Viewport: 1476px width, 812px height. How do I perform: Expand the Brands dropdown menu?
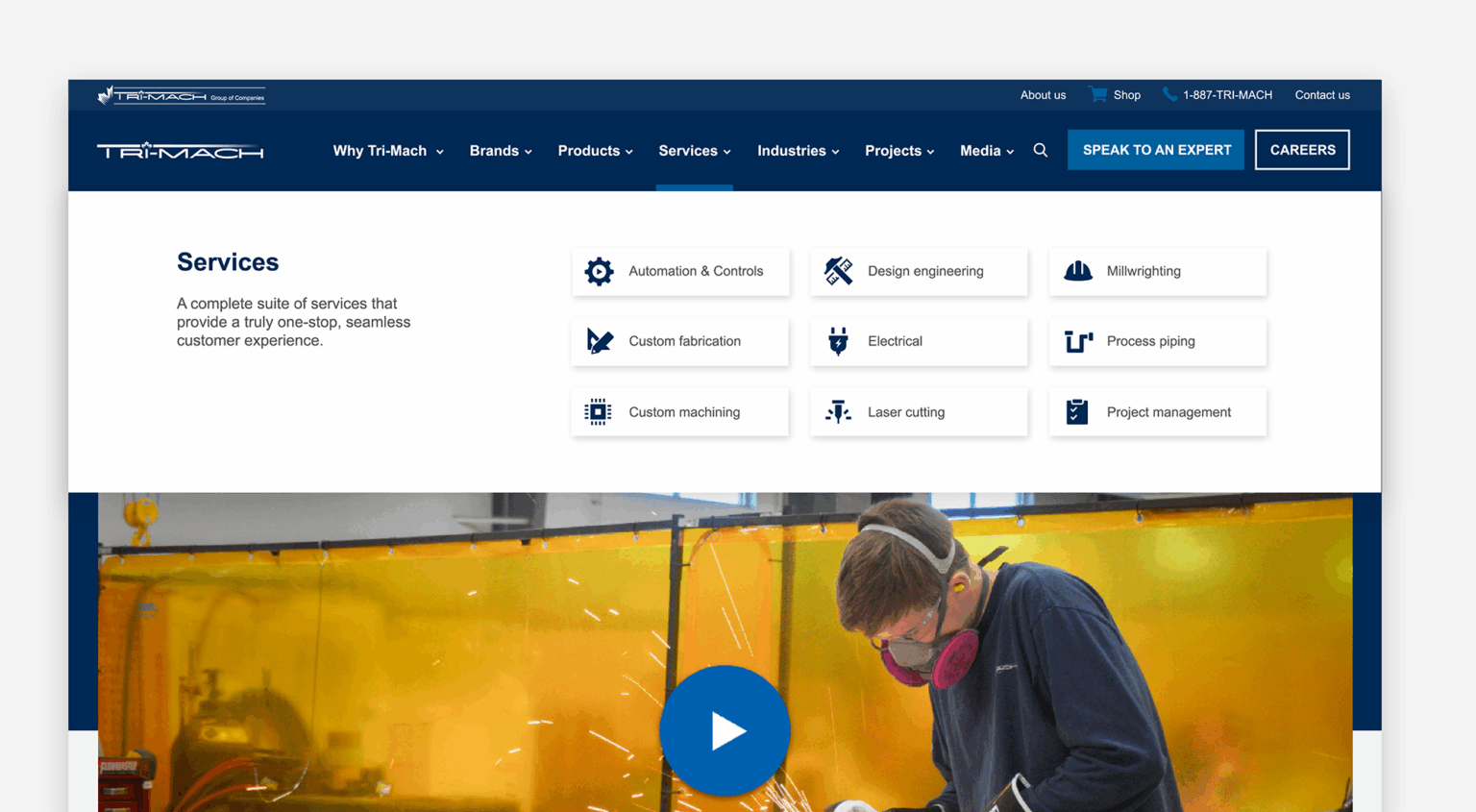coord(500,151)
